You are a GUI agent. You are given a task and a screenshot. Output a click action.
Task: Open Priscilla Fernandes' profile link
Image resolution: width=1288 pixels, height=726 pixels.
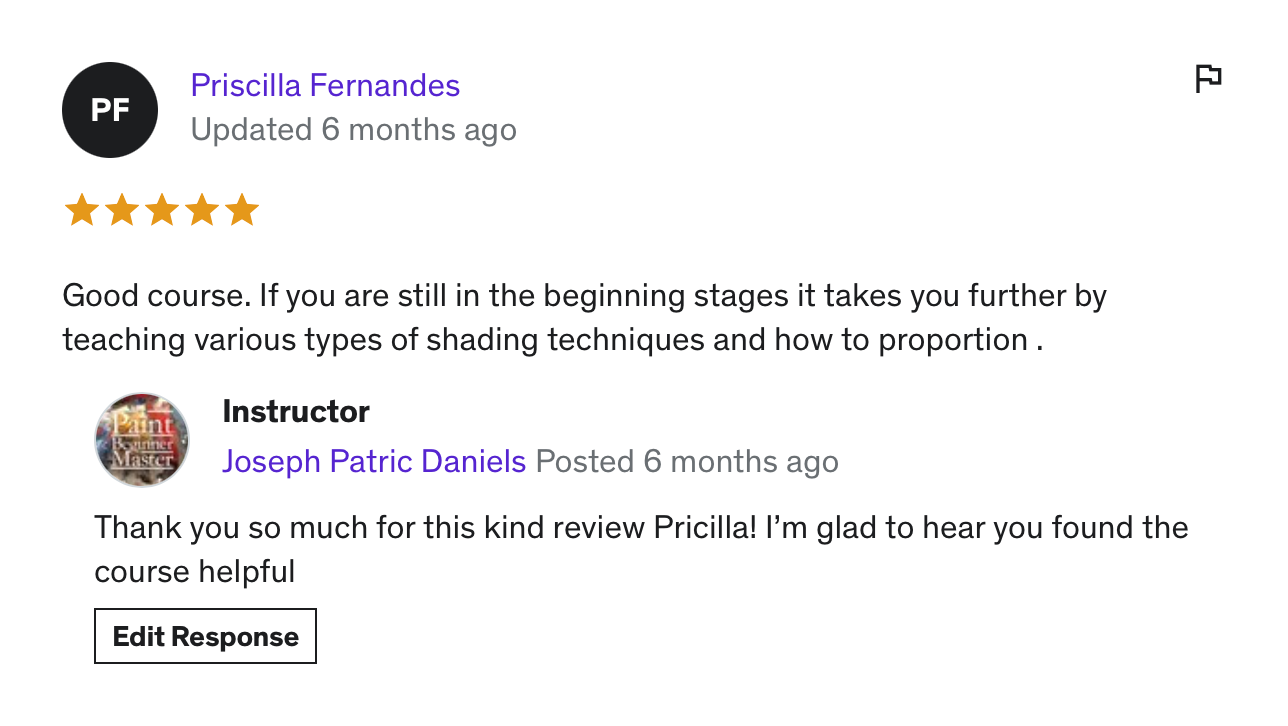[x=325, y=86]
